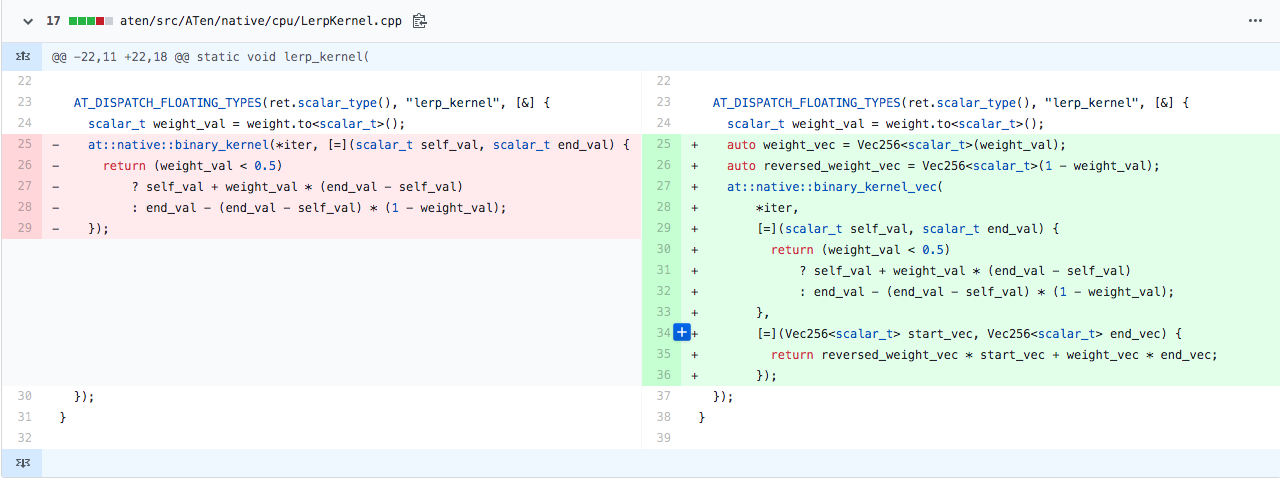Click the 17 changes count
This screenshot has height=481, width=1280.
pyautogui.click(x=54, y=20)
